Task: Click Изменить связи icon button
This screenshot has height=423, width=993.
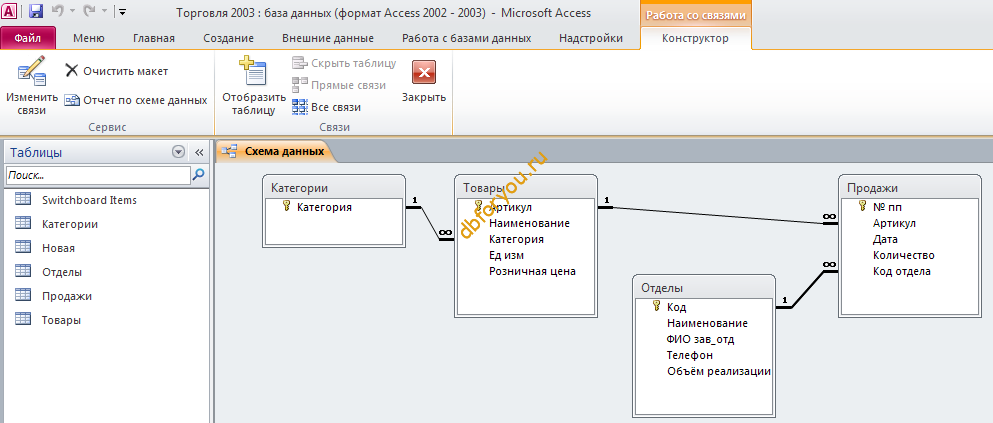Action: (32, 85)
